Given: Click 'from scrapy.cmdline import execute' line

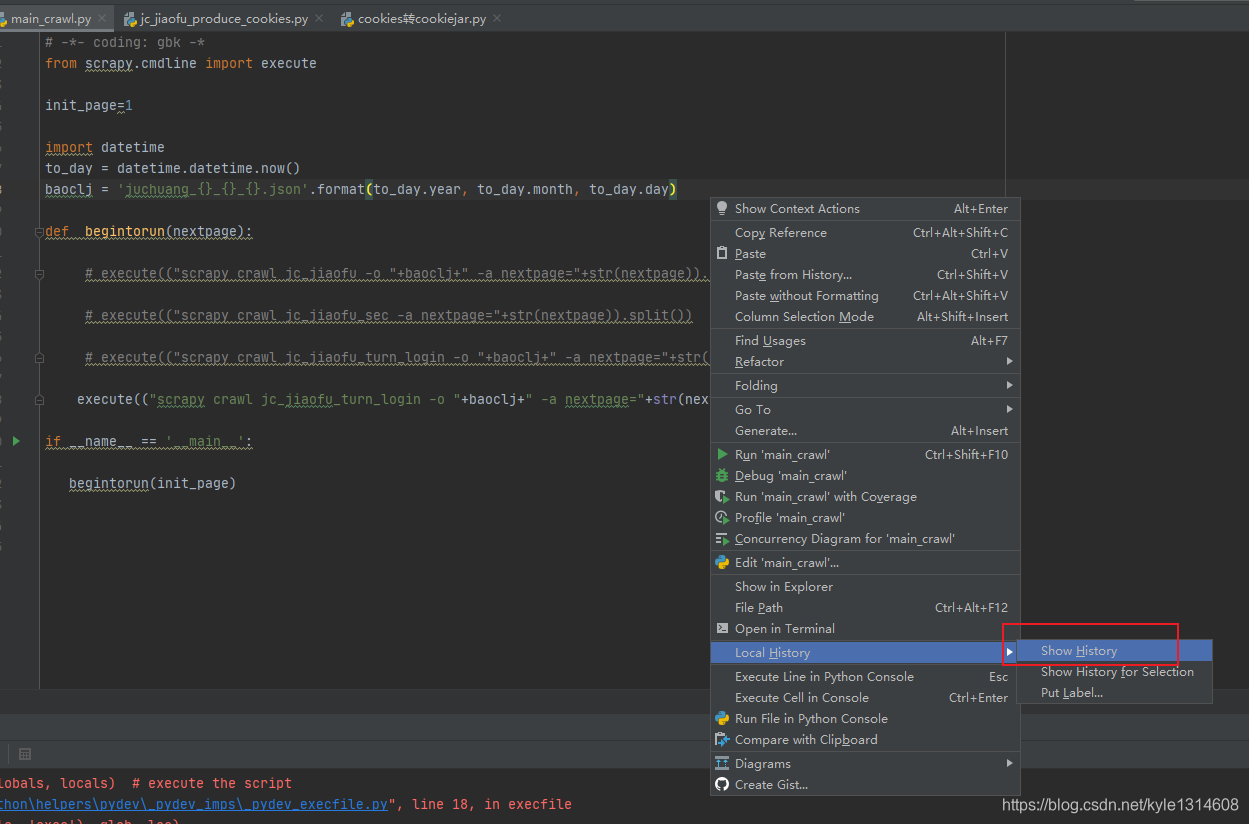Looking at the screenshot, I should click(181, 63).
